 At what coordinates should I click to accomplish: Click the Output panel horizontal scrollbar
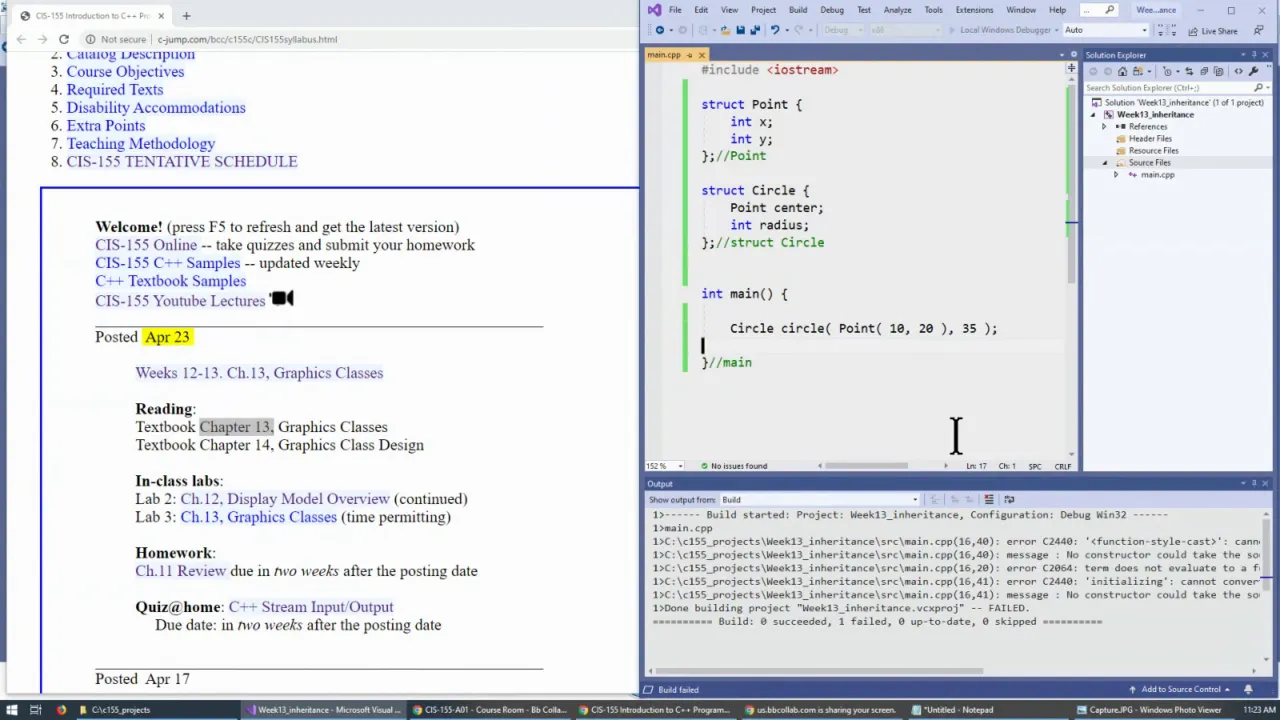(818, 672)
